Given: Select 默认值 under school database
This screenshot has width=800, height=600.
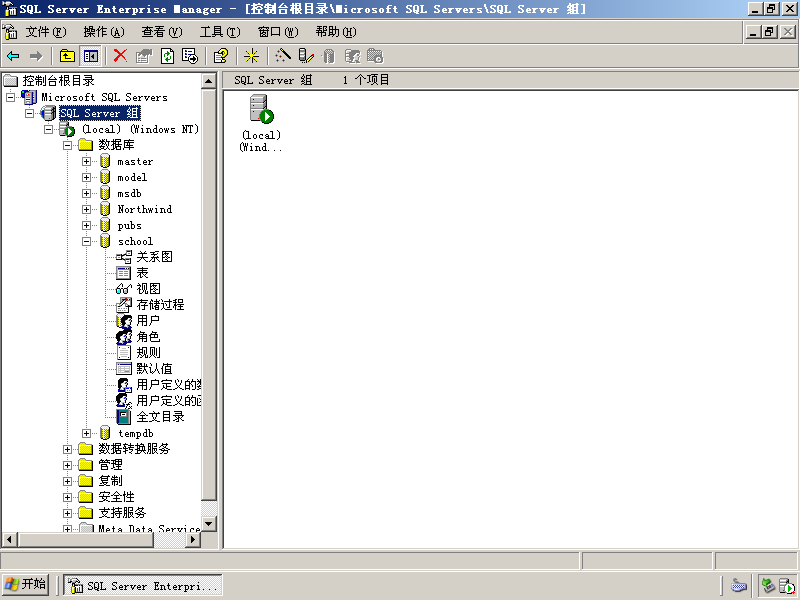Looking at the screenshot, I should tap(154, 368).
